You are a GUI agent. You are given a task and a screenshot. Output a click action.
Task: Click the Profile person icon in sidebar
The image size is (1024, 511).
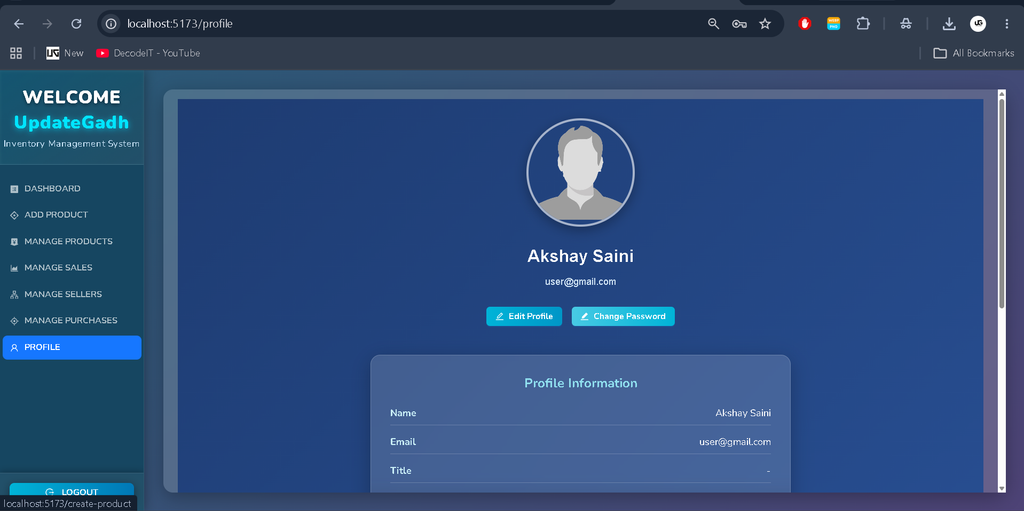14,348
